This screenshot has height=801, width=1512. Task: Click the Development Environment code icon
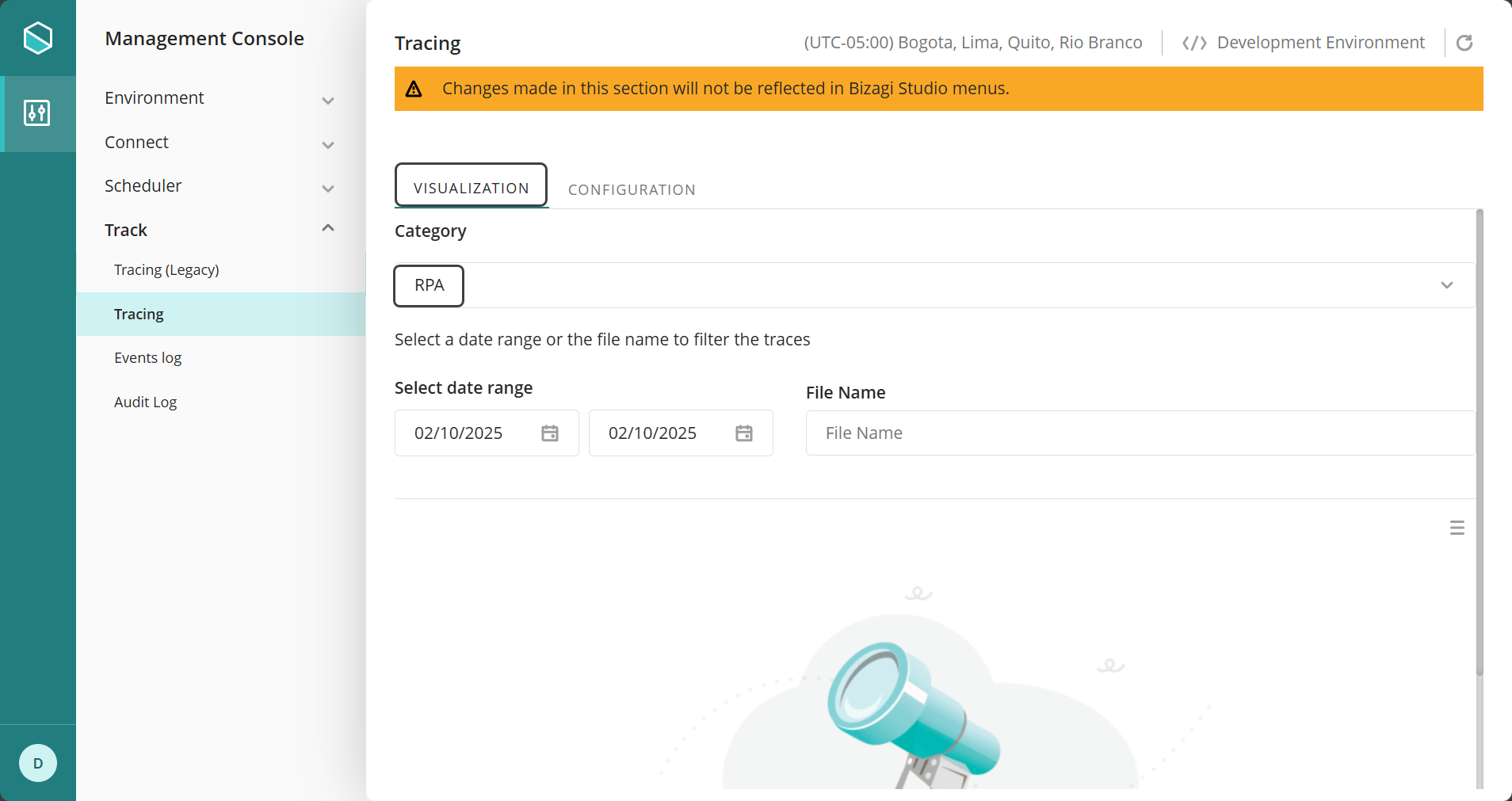[x=1194, y=43]
